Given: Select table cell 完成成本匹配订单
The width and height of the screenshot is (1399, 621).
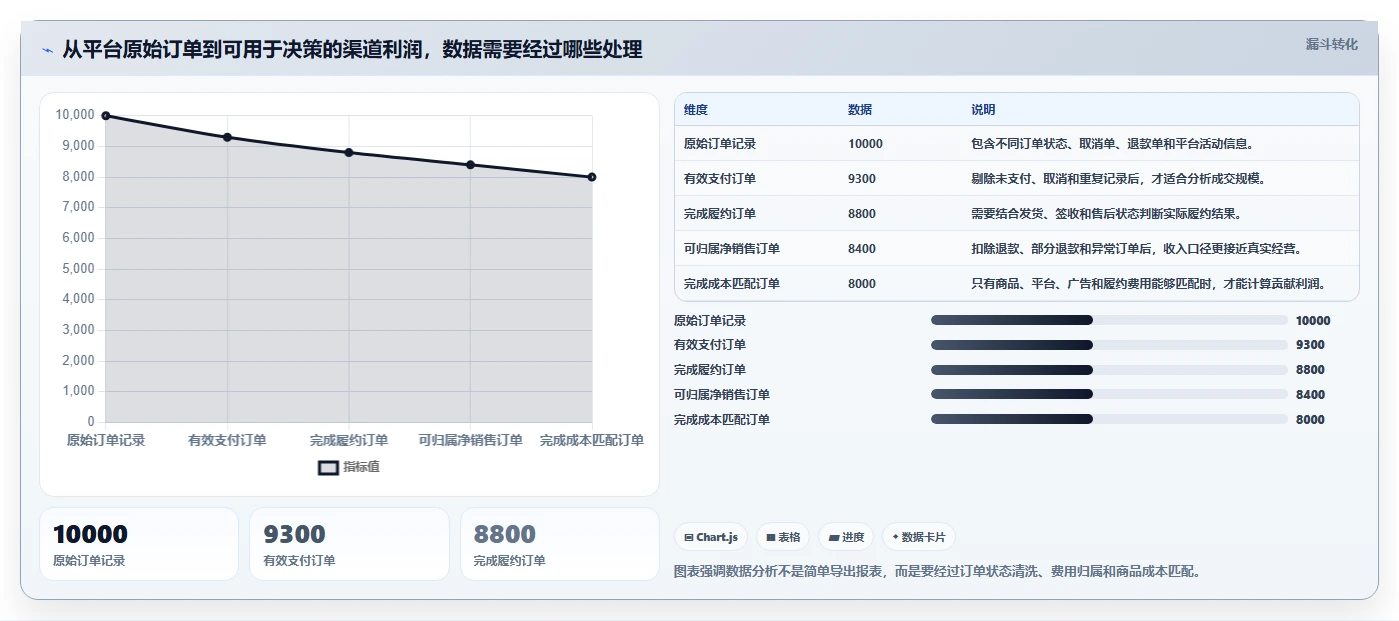Looking at the screenshot, I should [732, 284].
